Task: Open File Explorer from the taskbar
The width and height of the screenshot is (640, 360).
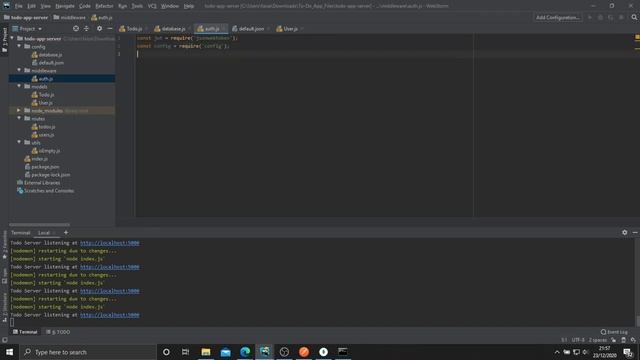Action: click(x=206, y=352)
